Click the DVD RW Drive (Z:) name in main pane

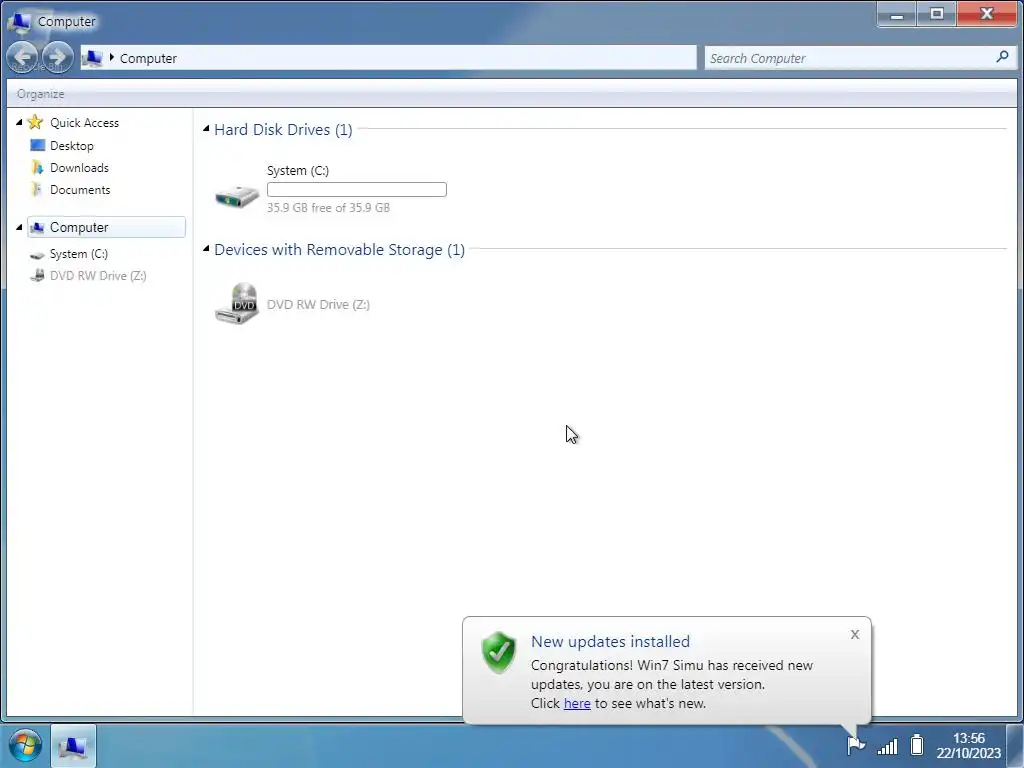(318, 304)
